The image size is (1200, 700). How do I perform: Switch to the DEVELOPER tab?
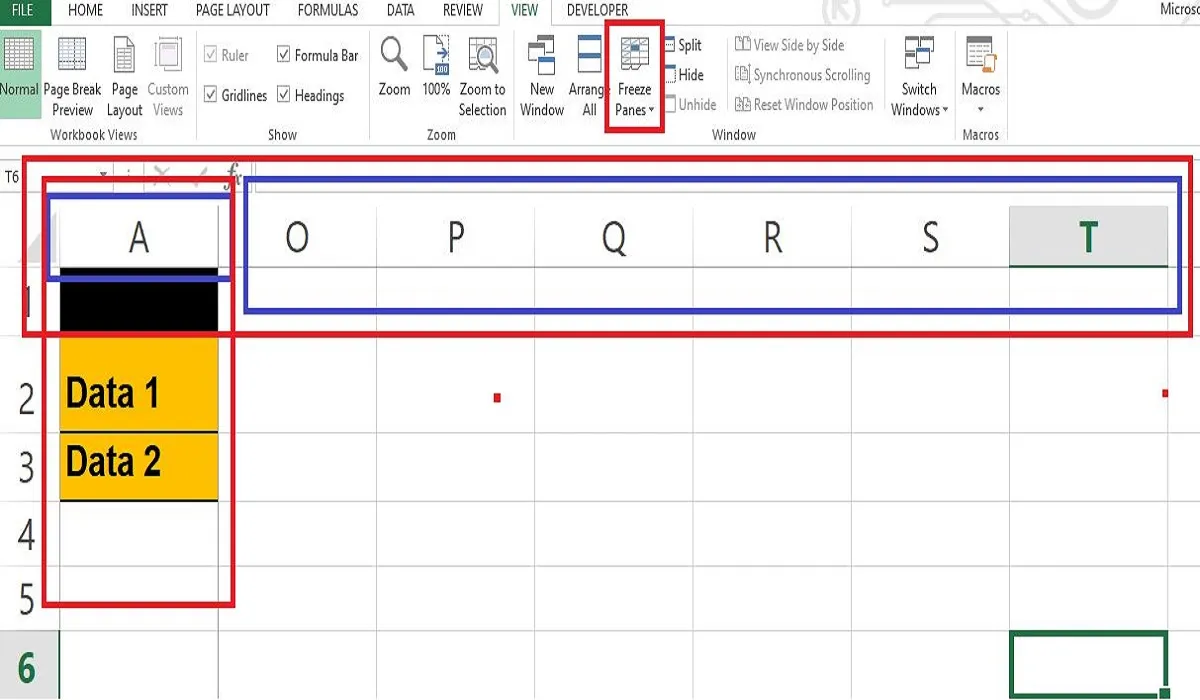coord(597,10)
